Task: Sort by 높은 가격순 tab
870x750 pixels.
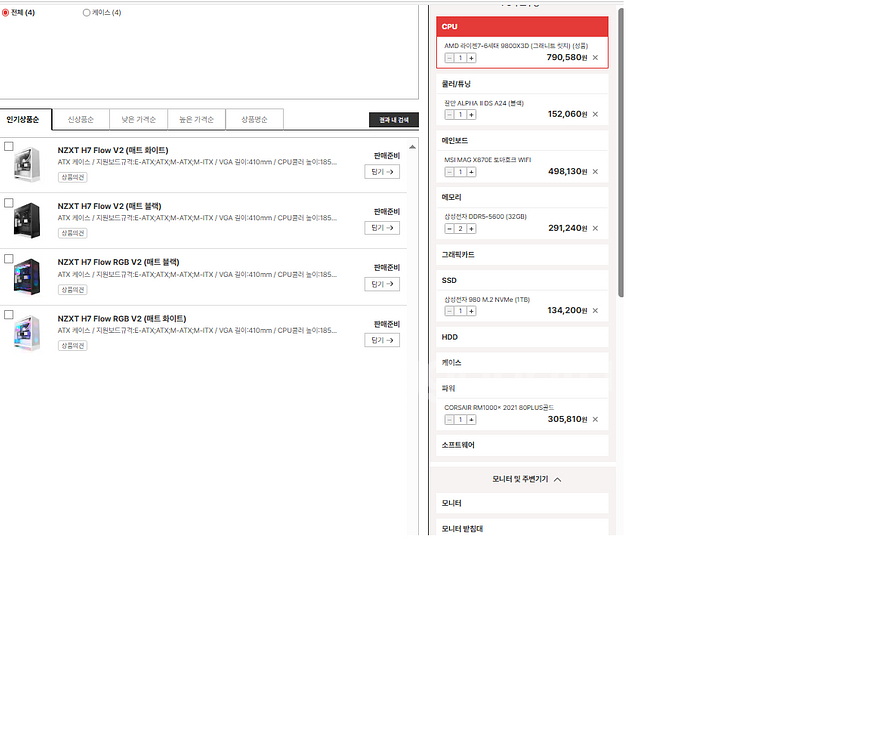Action: [x=196, y=119]
